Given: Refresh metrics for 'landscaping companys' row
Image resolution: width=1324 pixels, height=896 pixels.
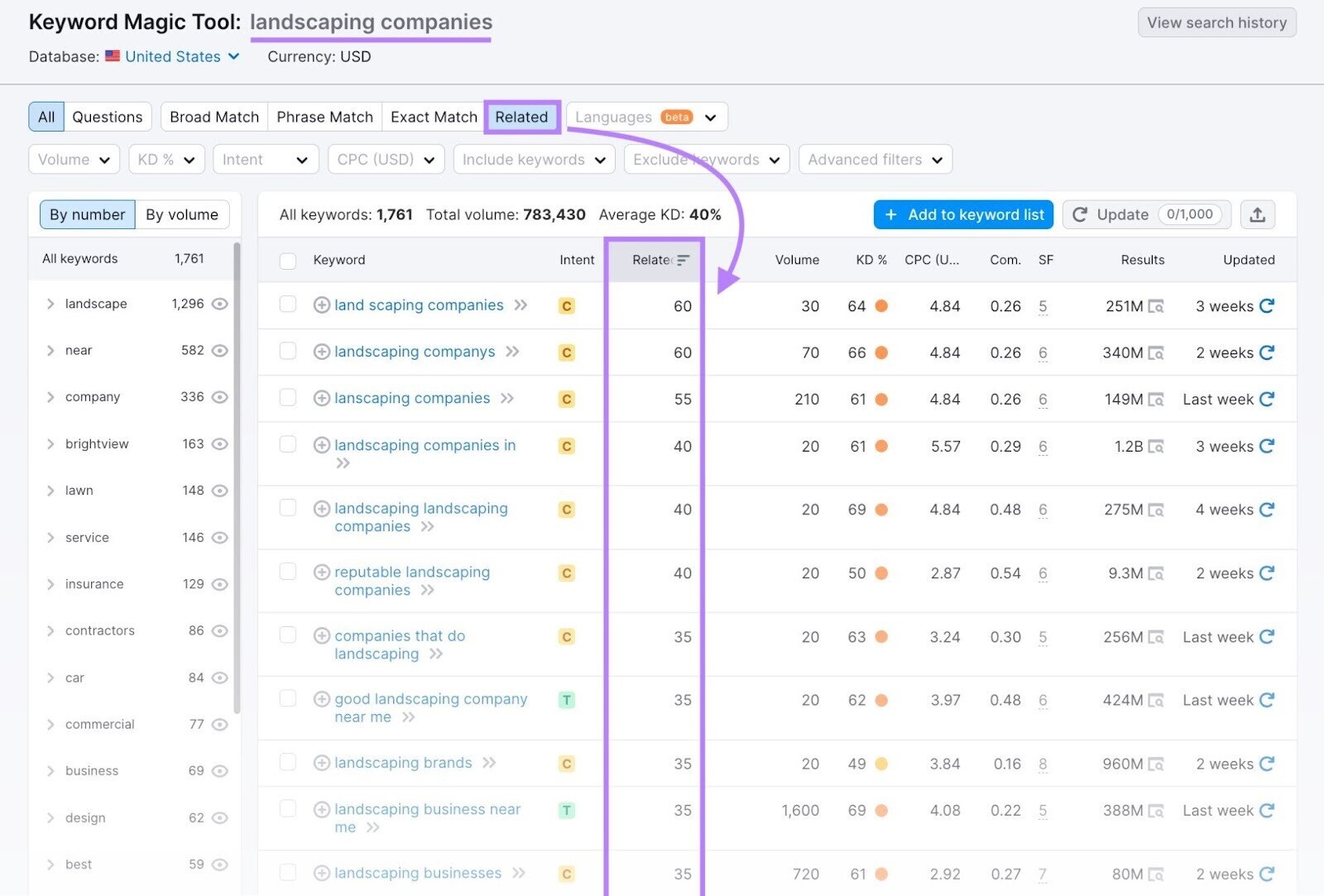Looking at the screenshot, I should 1267,353.
